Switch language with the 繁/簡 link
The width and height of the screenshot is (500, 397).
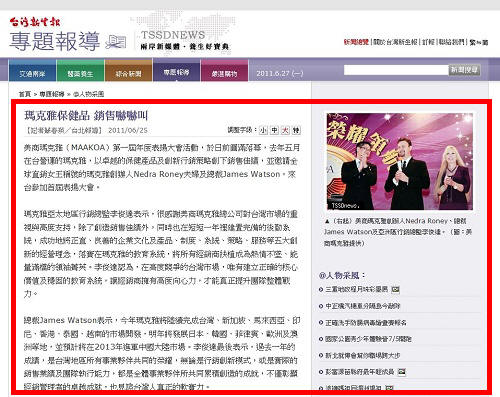pyautogui.click(x=479, y=42)
